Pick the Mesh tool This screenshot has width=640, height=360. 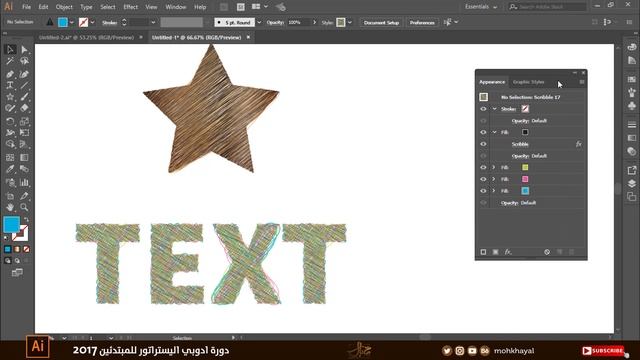[10, 157]
